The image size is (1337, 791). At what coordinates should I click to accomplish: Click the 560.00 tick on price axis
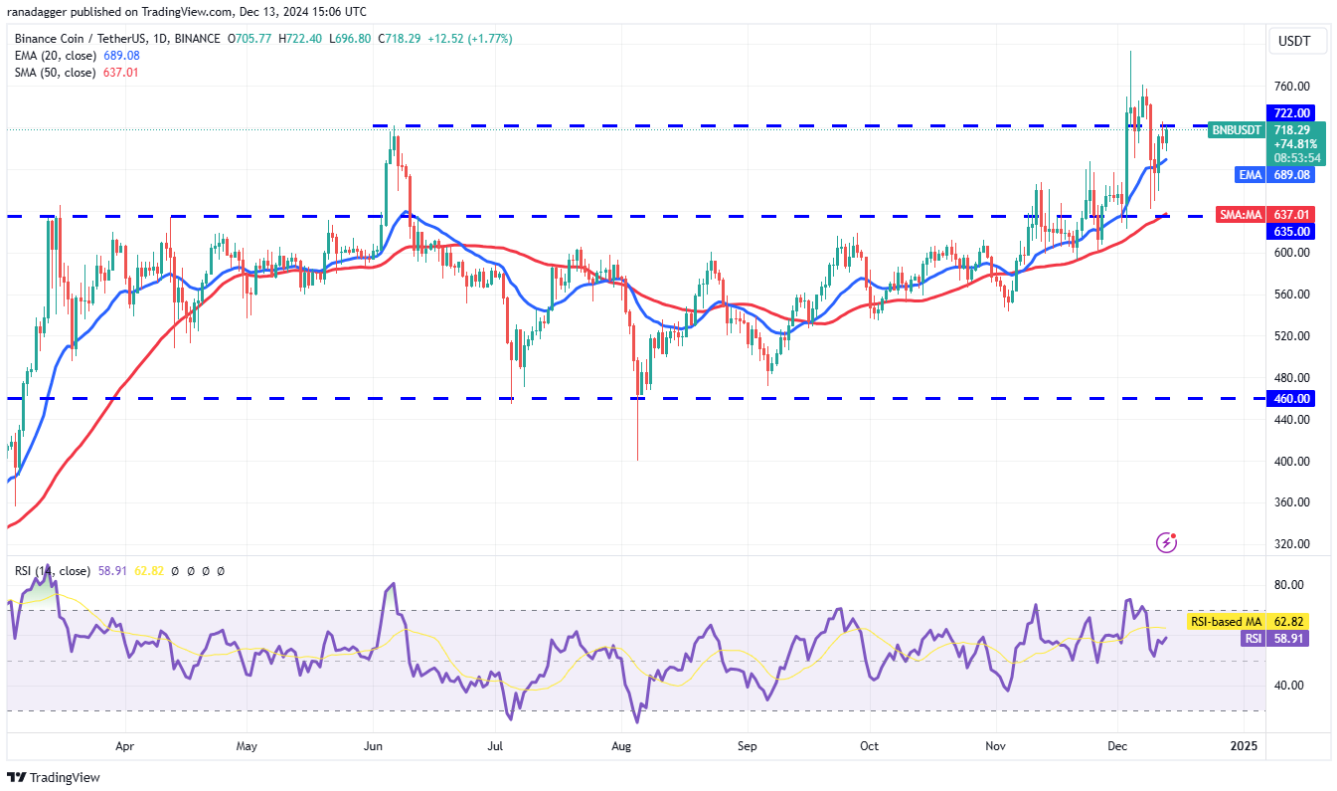coord(1290,294)
